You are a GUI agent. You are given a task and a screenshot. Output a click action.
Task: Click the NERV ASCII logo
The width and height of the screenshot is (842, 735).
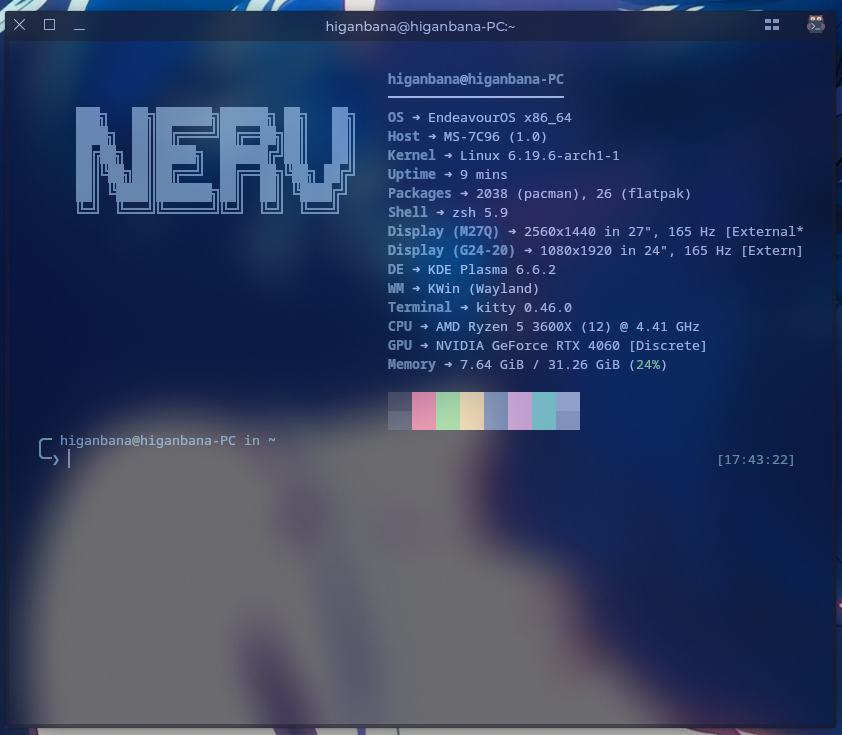(215, 160)
